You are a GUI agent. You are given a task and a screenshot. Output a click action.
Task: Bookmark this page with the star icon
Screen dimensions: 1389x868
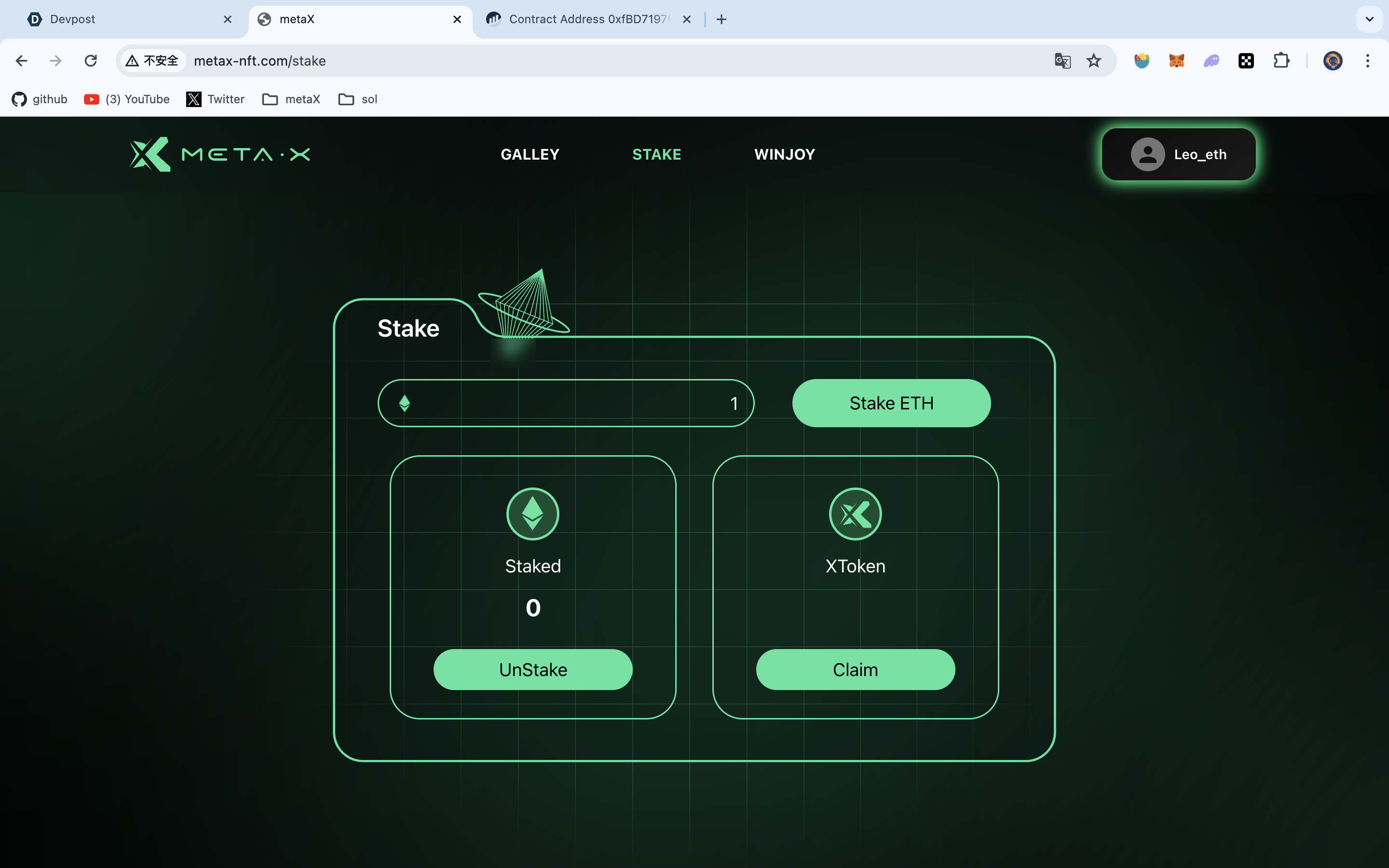coord(1094,61)
